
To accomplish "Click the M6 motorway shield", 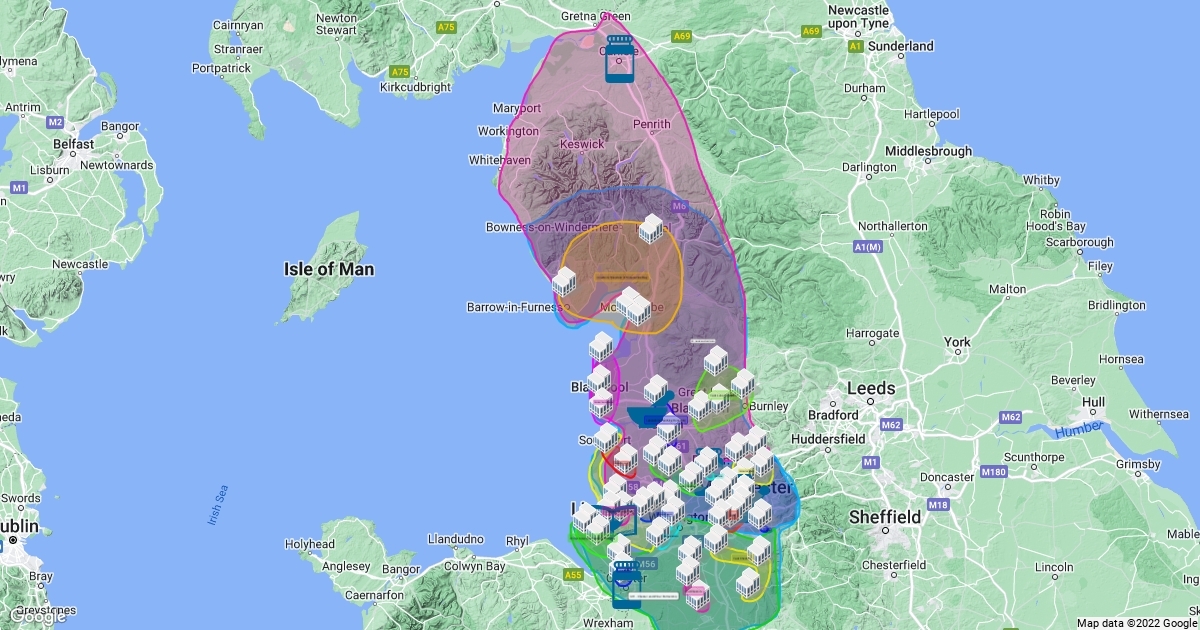I will [680, 207].
